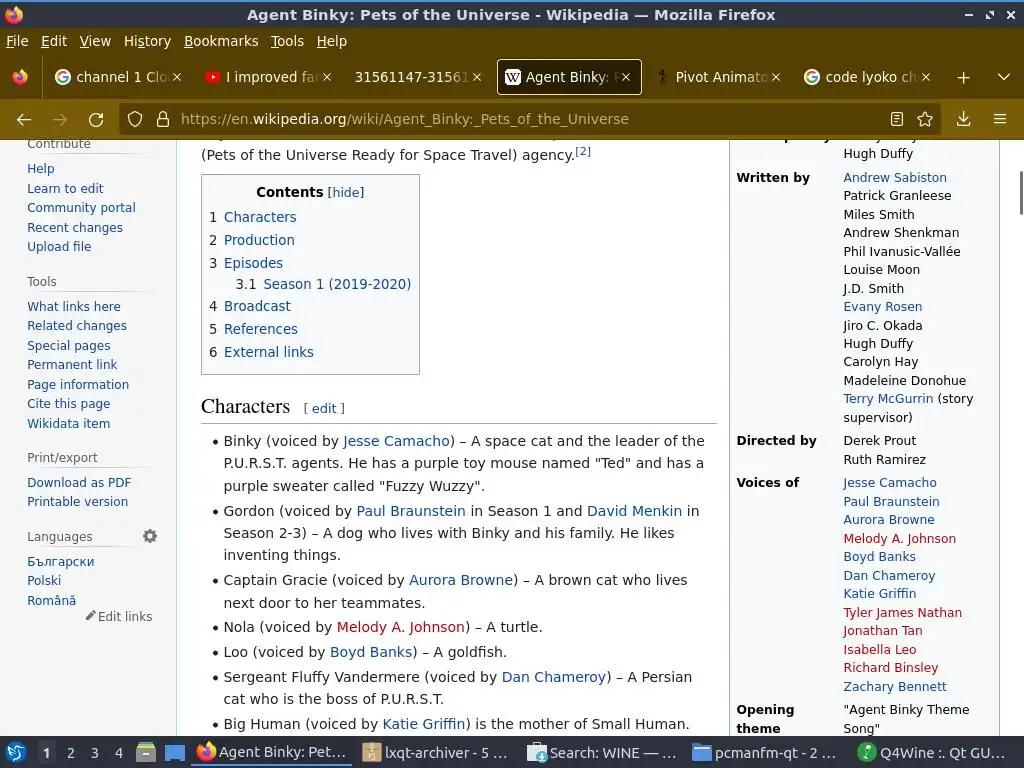
Task: Open the Edit menu
Action: tap(54, 41)
